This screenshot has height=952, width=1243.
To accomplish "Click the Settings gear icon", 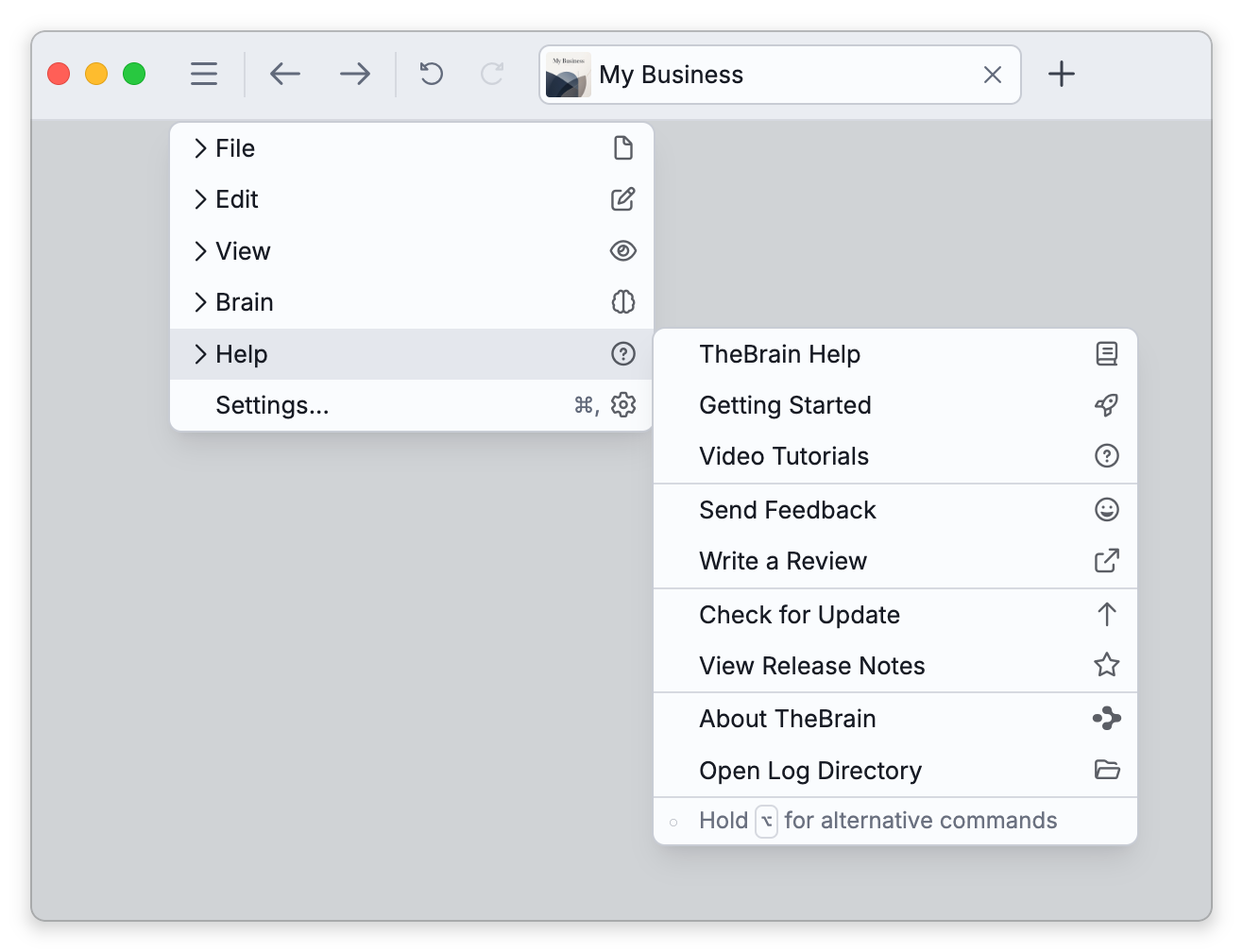I will 623,405.
